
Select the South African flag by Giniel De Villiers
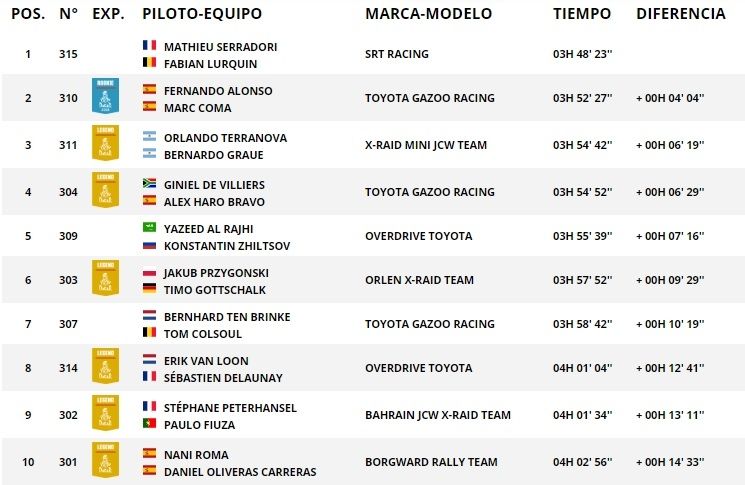tap(150, 183)
